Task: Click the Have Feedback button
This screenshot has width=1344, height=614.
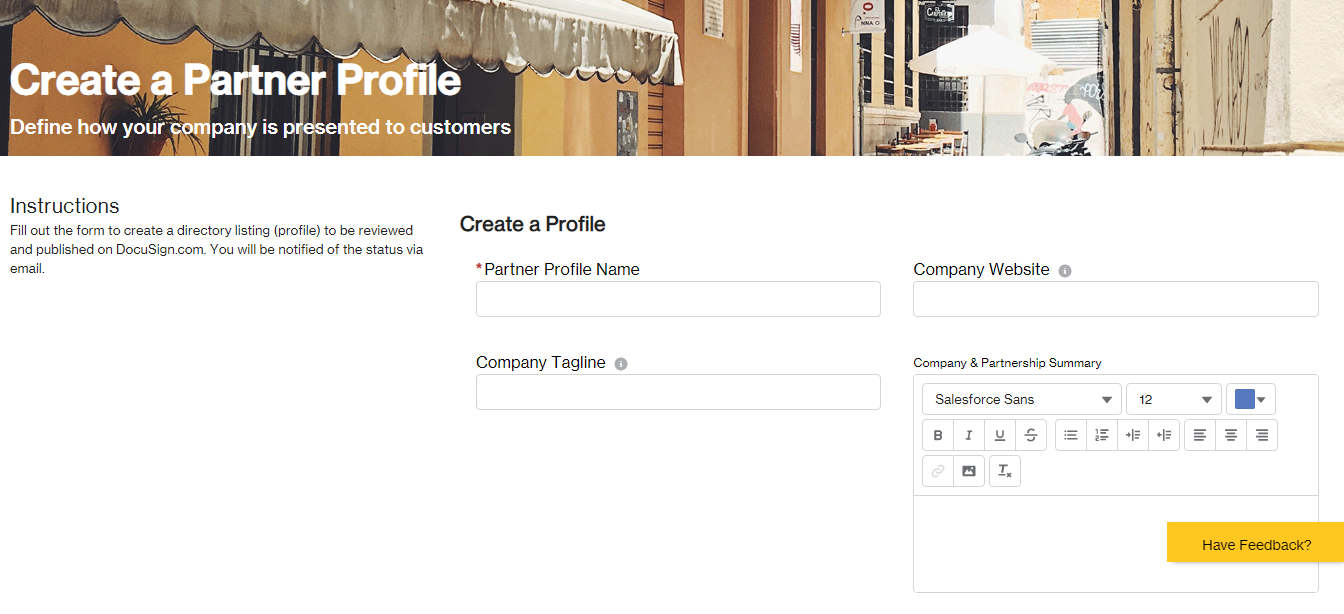Action: pos(1255,543)
